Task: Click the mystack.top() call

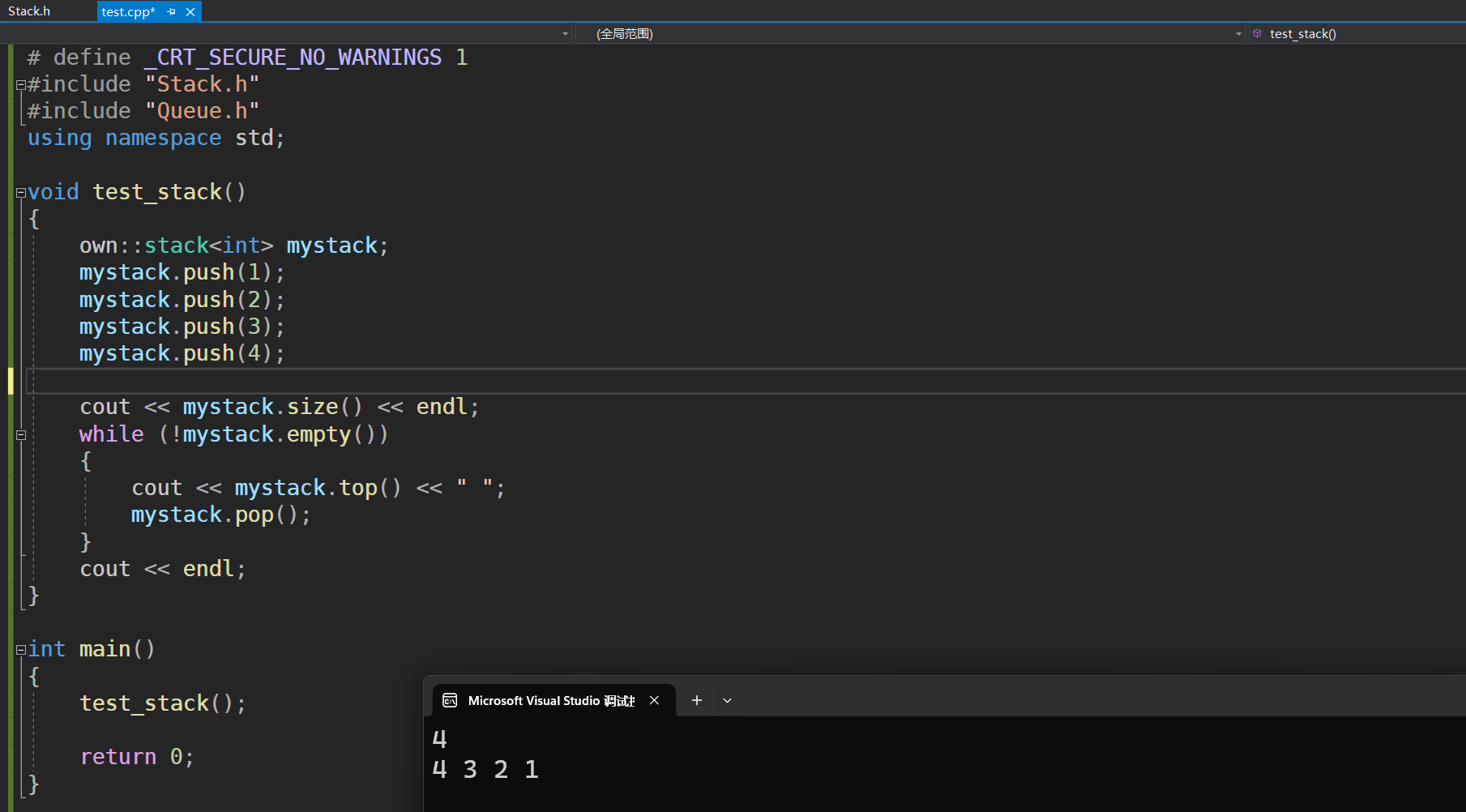Action: (318, 488)
